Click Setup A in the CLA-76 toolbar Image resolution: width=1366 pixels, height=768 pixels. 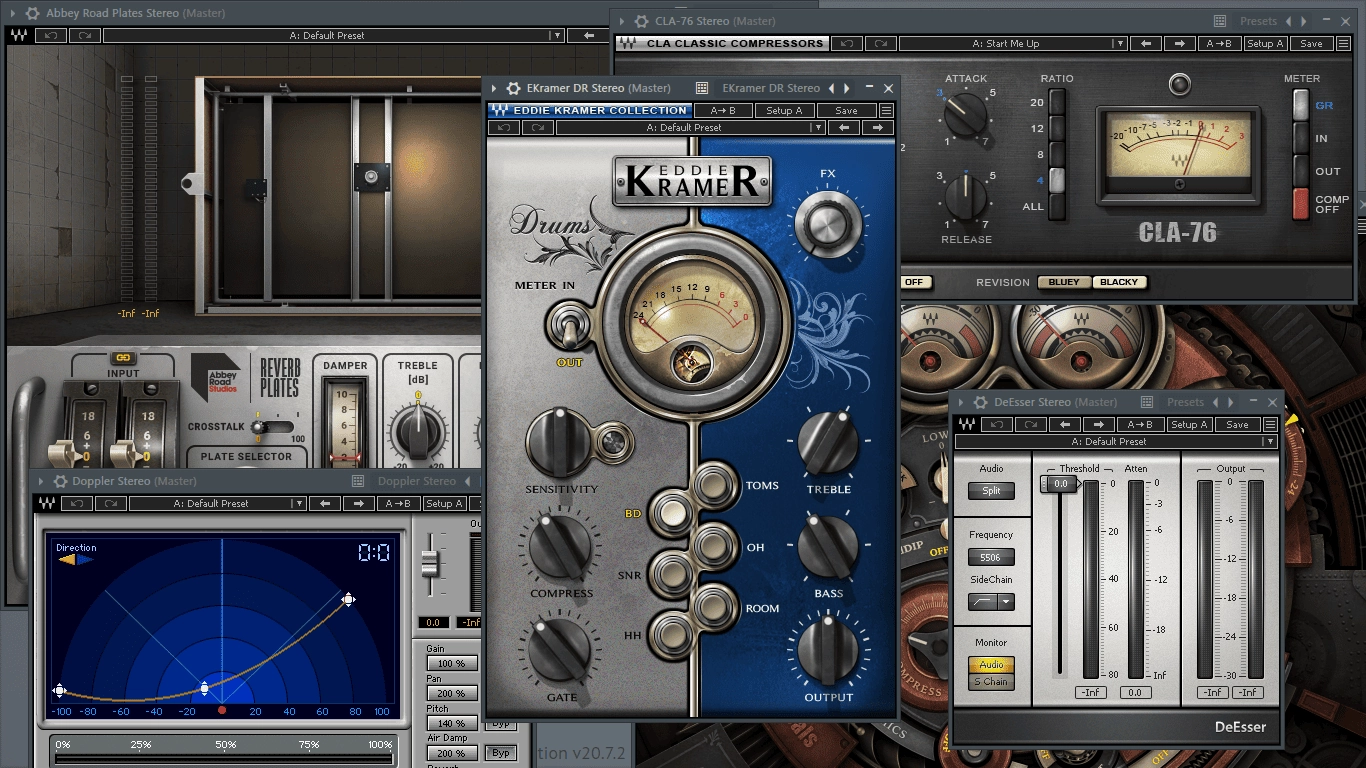tap(1265, 43)
